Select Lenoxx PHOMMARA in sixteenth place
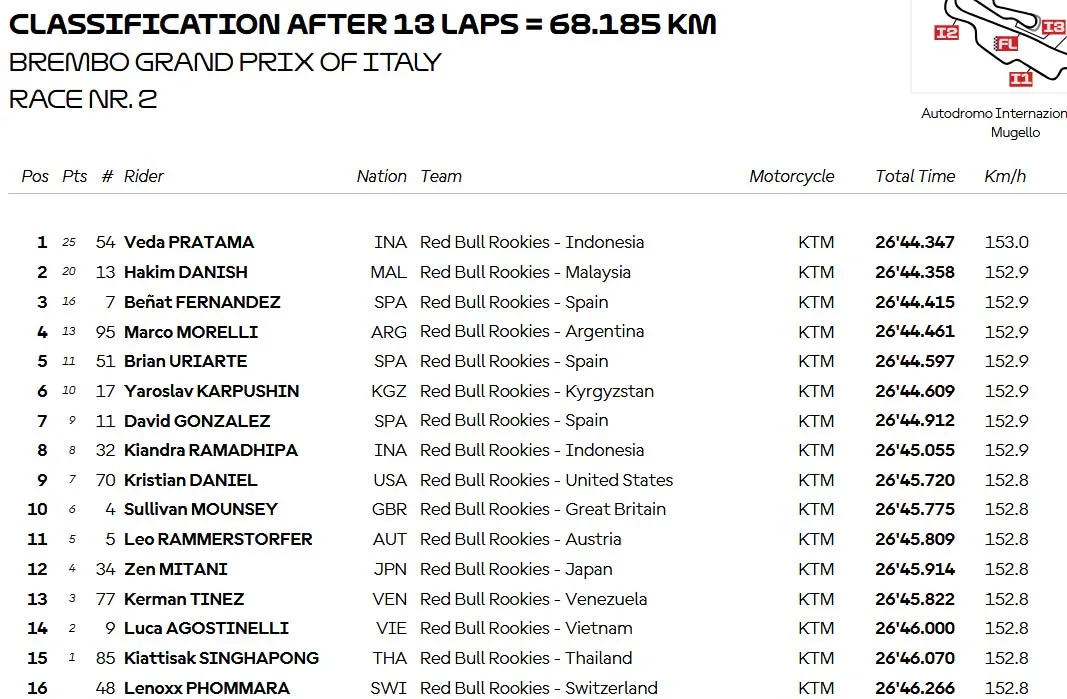Image resolution: width=1067 pixels, height=699 pixels. [207, 688]
